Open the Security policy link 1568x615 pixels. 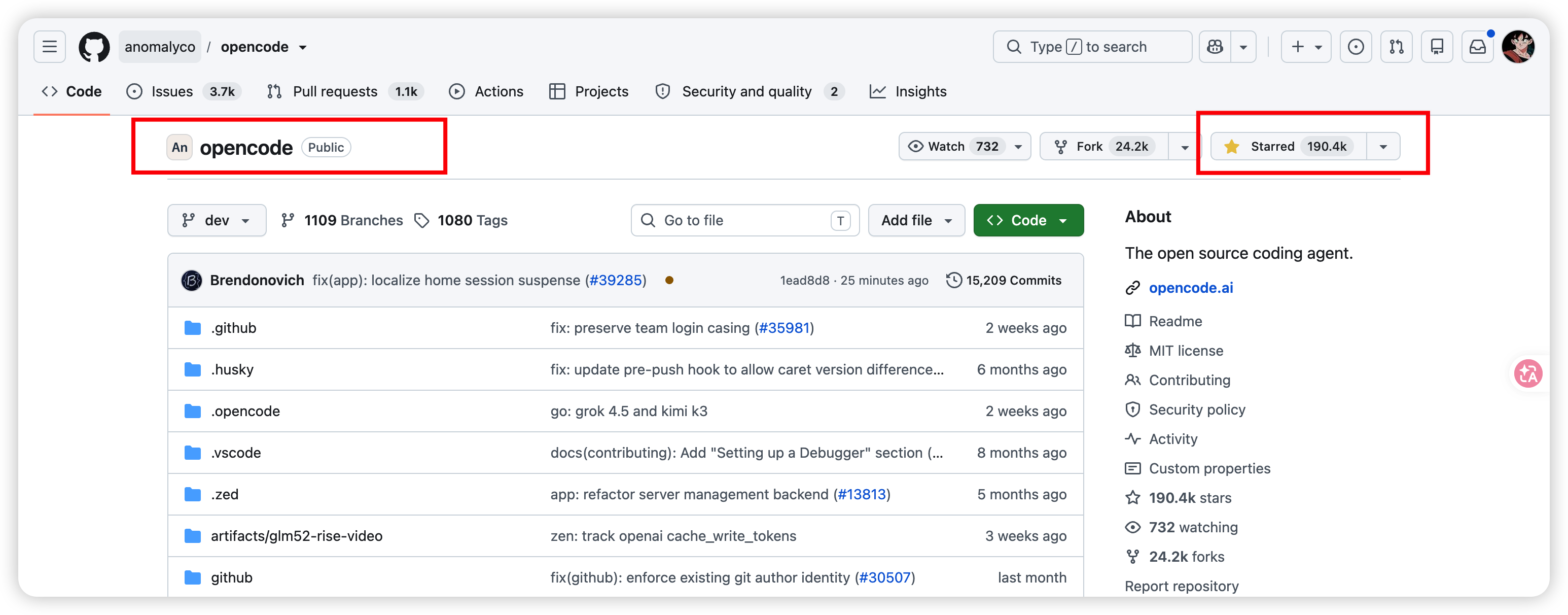1197,410
